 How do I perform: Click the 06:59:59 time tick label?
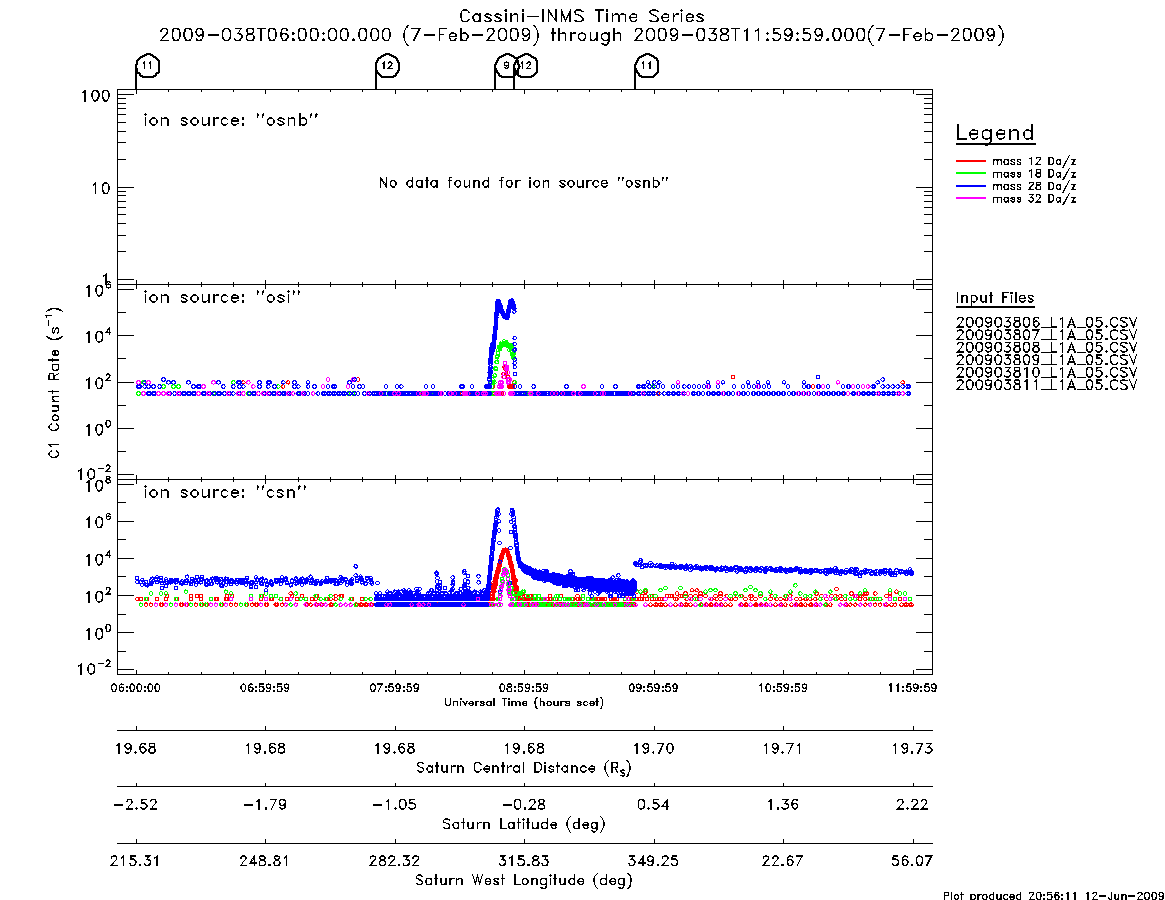point(265,688)
